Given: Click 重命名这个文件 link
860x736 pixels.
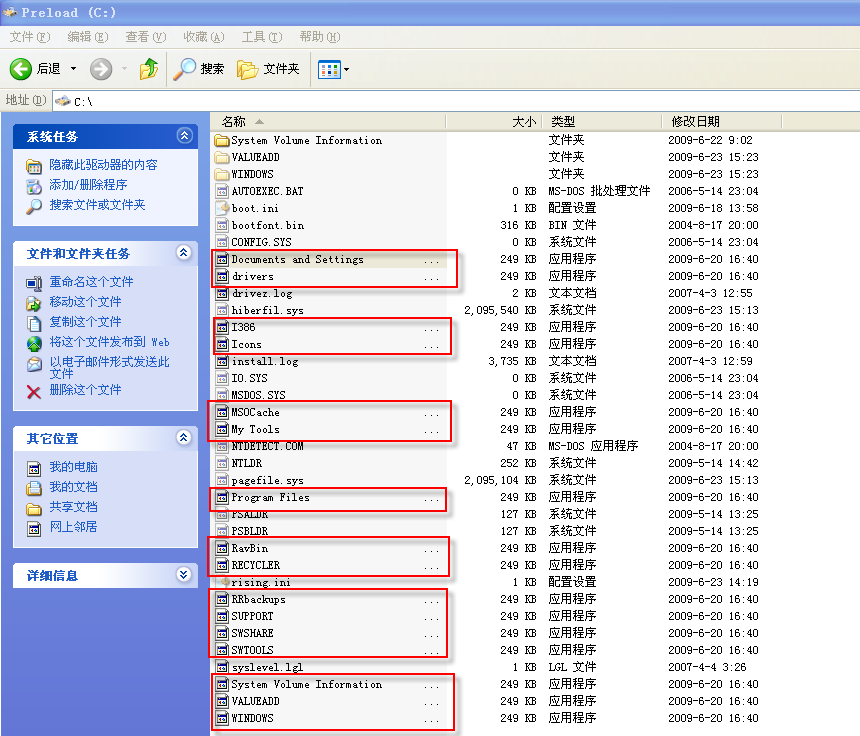Looking at the screenshot, I should point(91,282).
